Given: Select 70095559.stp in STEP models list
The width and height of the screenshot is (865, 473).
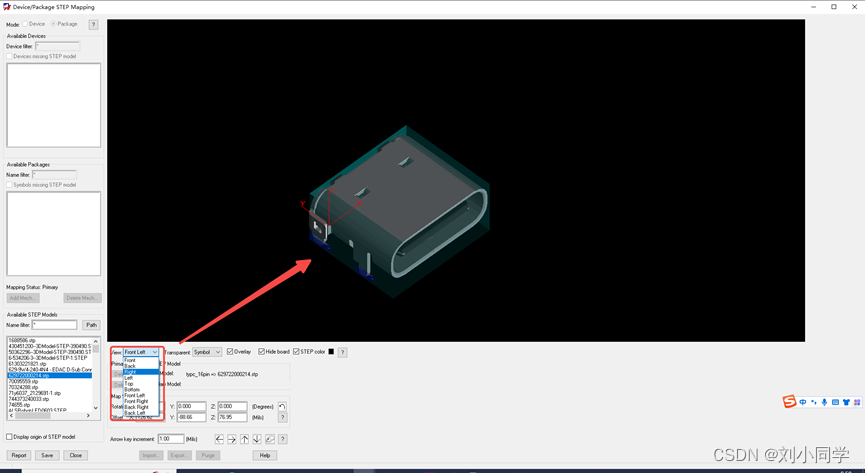Looking at the screenshot, I should (x=23, y=381).
